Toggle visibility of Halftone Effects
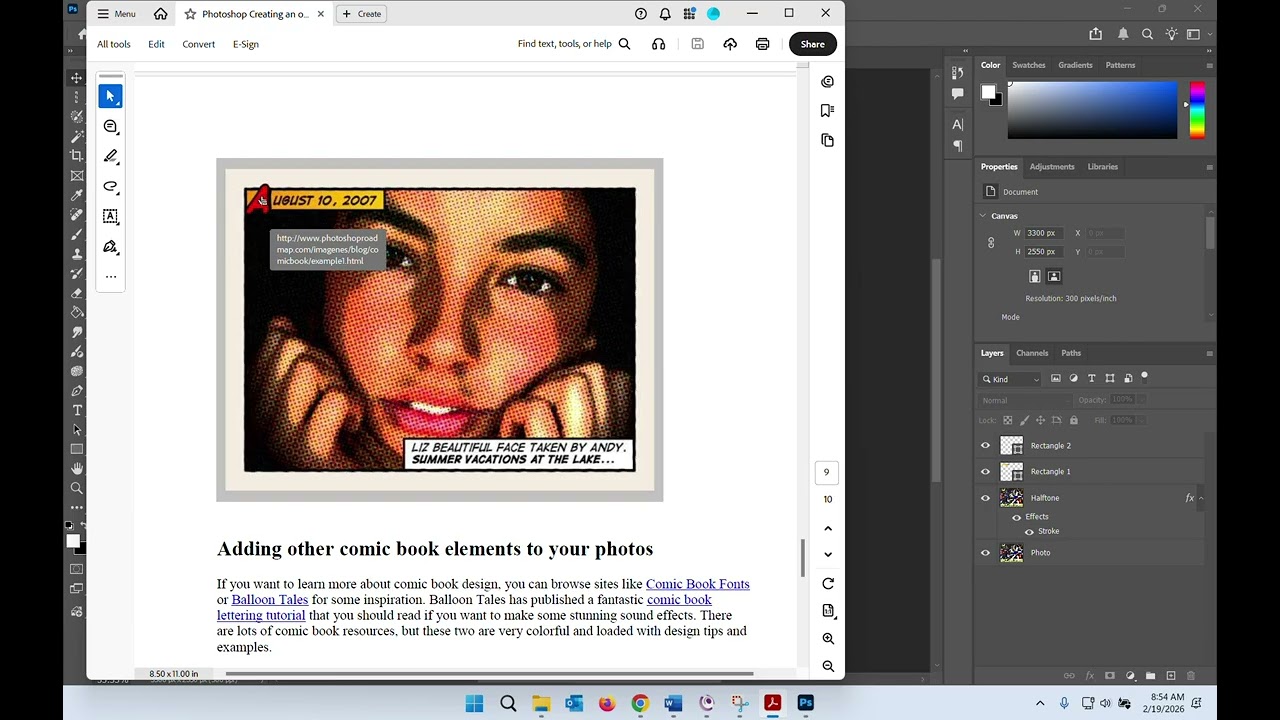This screenshot has height=720, width=1280. pos(1017,517)
